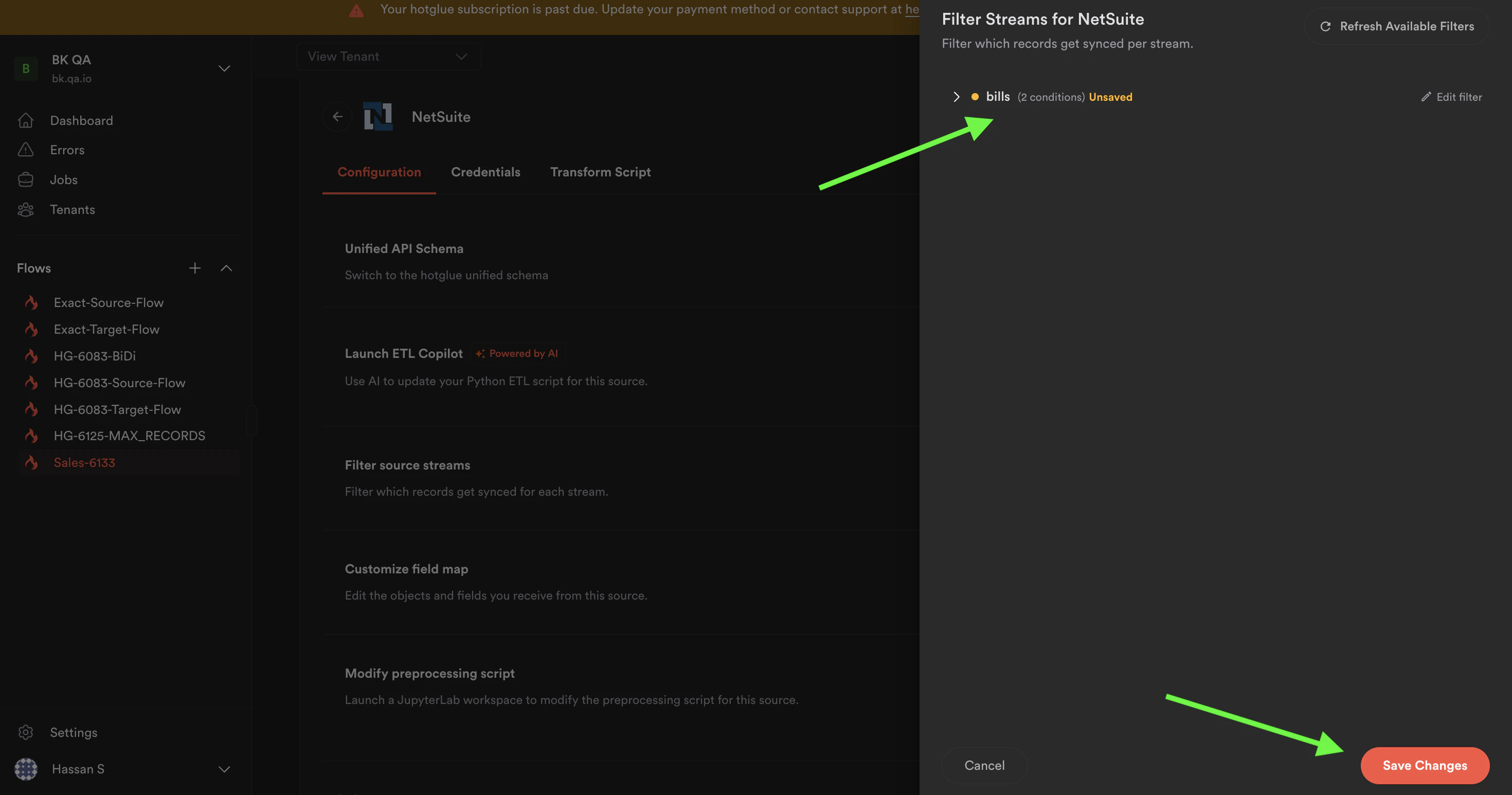1512x795 pixels.
Task: Collapse the Flows section chevron
Action: click(226, 268)
